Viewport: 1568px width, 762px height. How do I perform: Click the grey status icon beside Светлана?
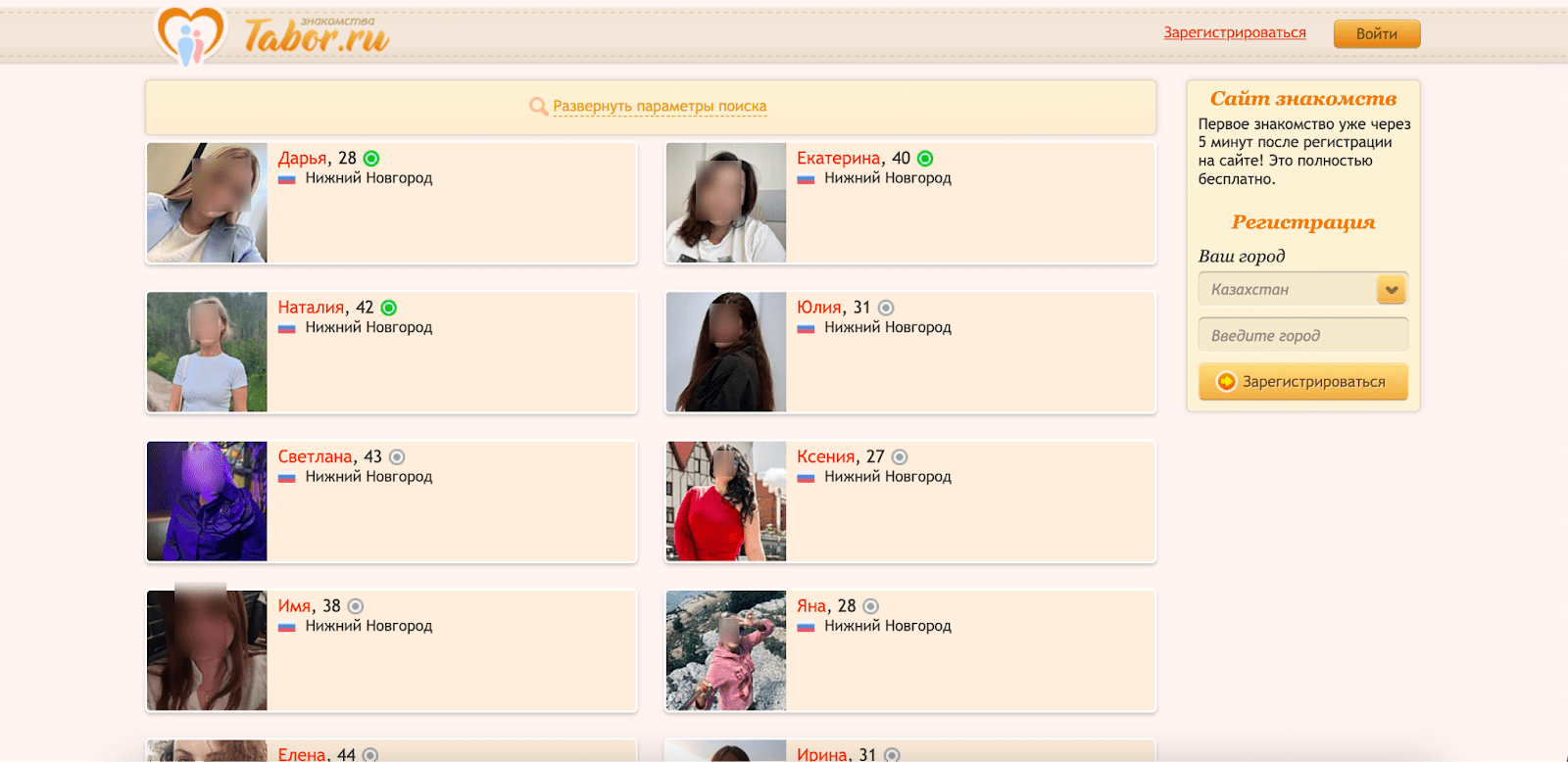[x=397, y=457]
